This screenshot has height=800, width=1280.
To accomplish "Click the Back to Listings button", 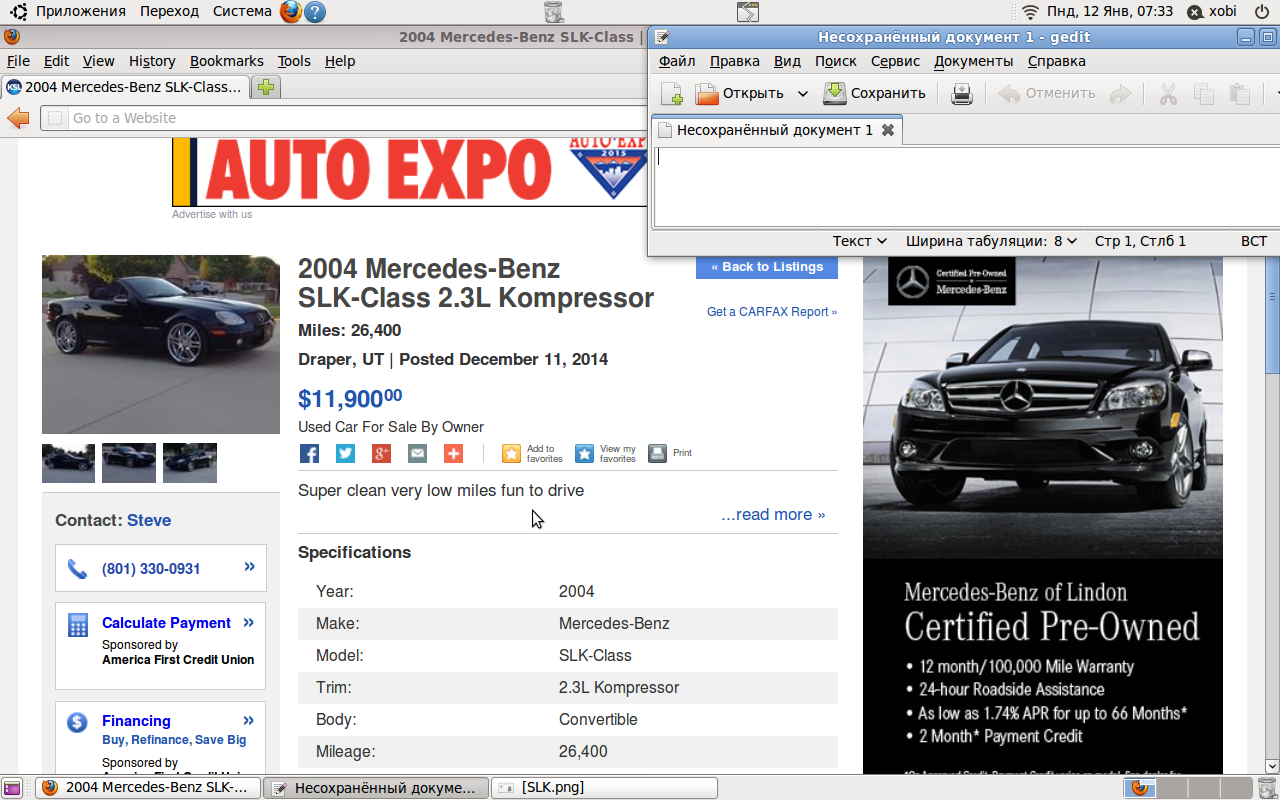I will point(767,267).
